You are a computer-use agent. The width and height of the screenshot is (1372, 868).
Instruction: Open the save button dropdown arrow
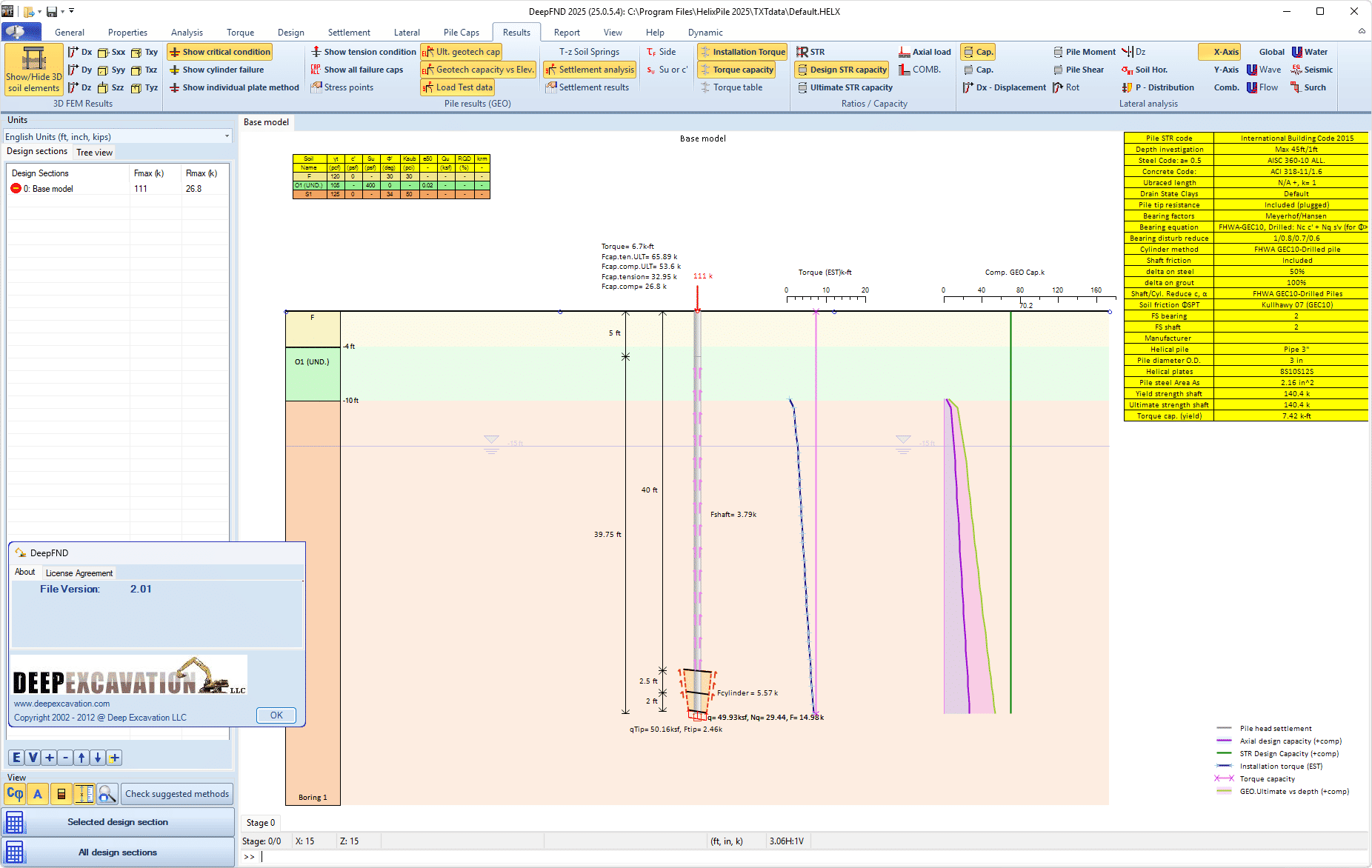[62, 12]
